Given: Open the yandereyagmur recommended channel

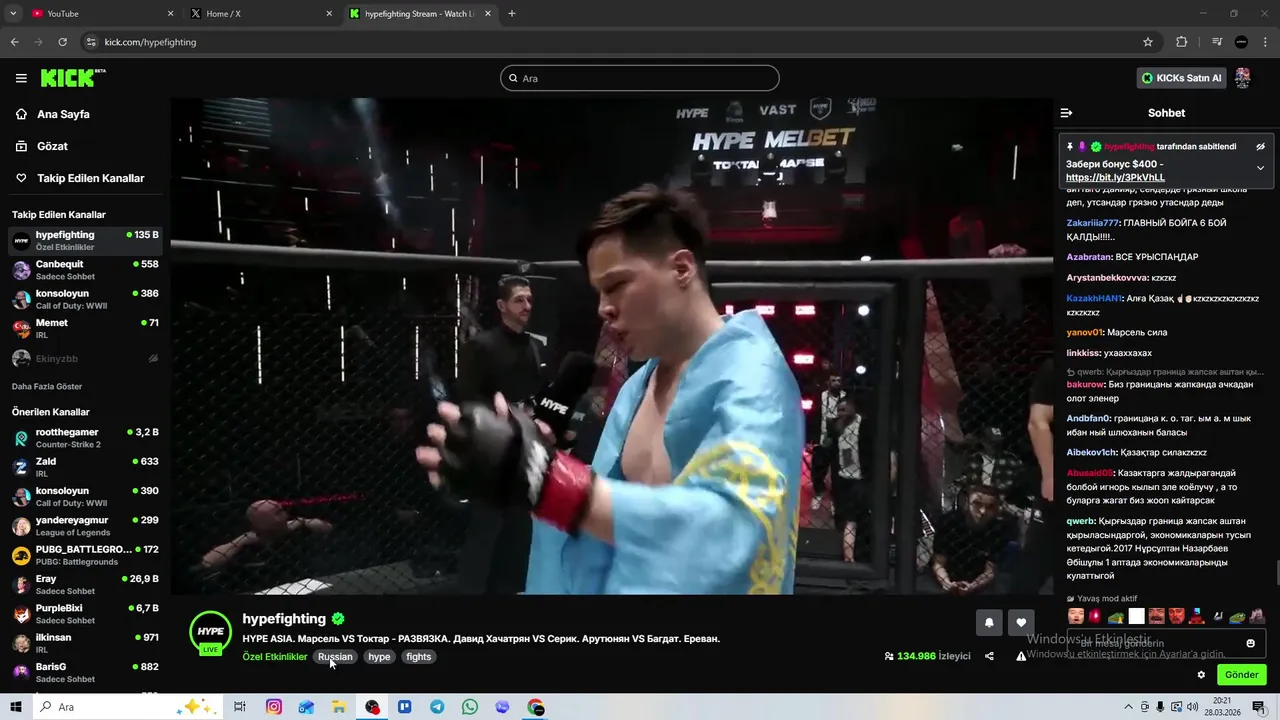Looking at the screenshot, I should (x=85, y=526).
